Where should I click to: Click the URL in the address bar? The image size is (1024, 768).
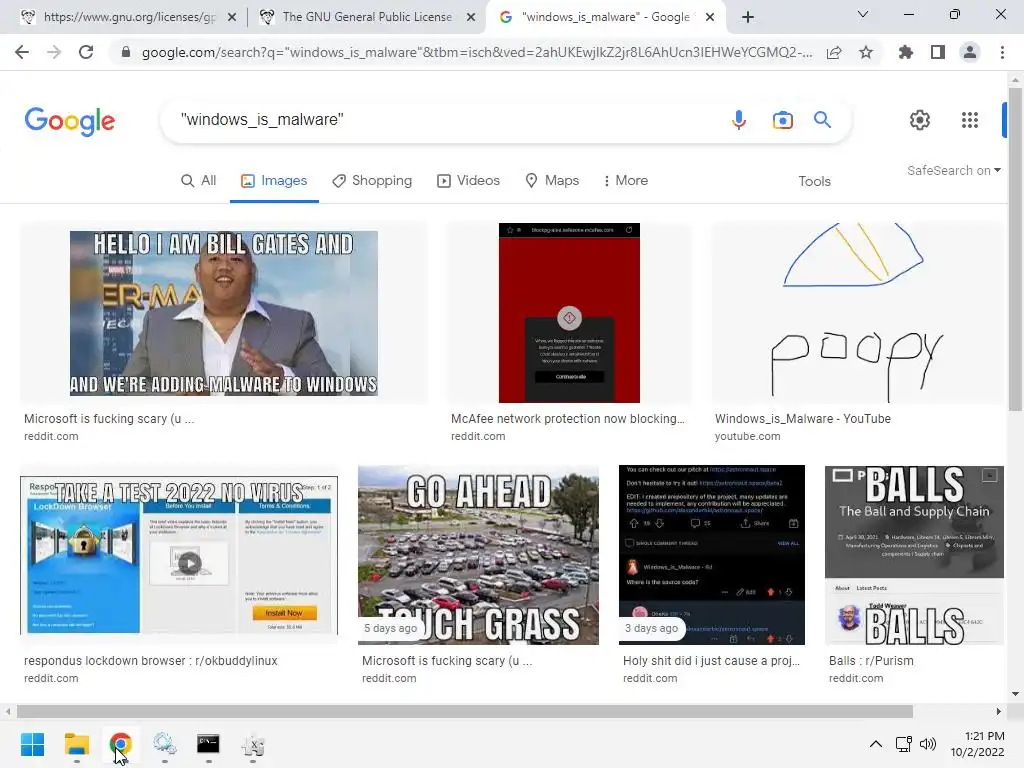pos(477,52)
